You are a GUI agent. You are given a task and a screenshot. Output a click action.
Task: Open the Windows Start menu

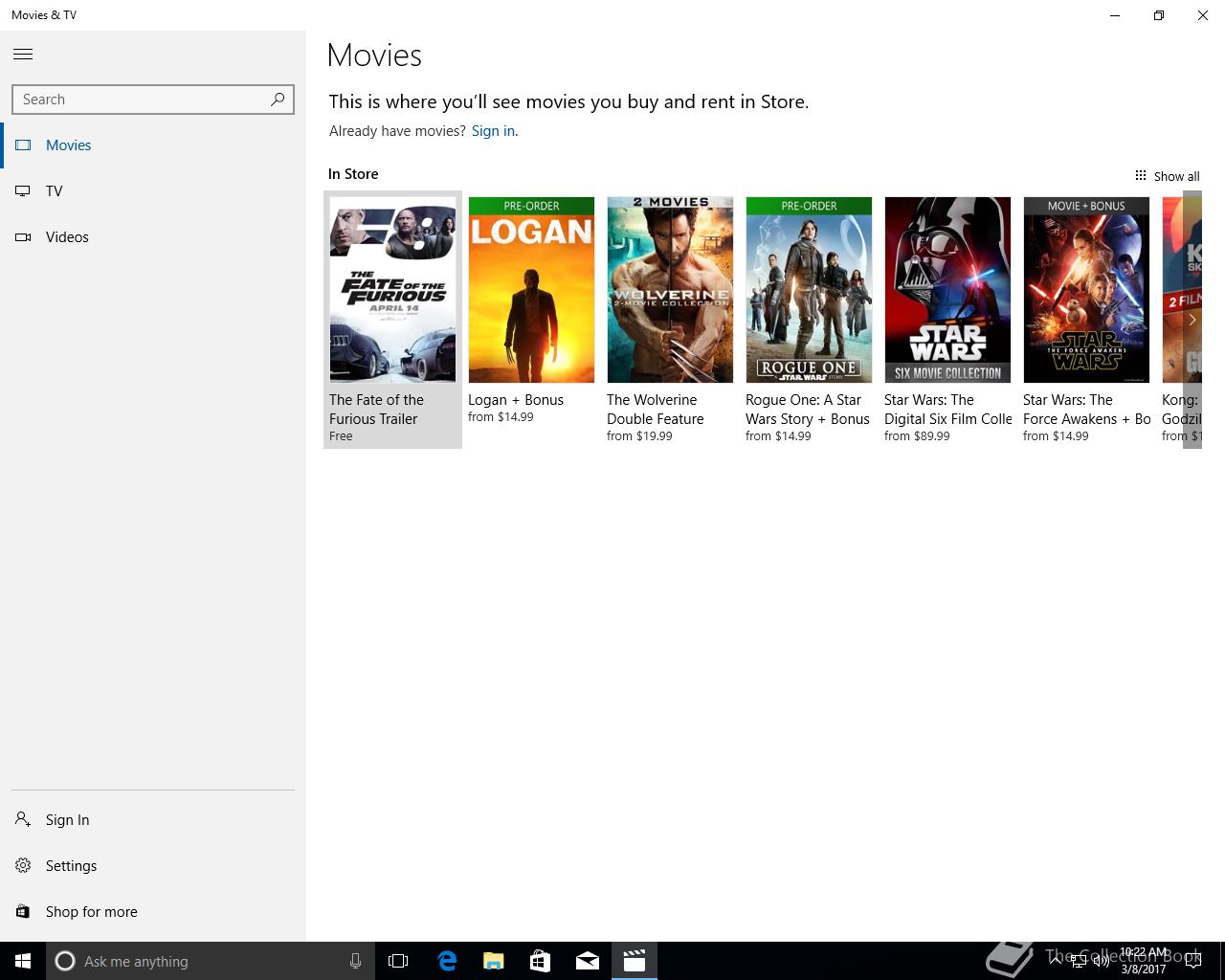pyautogui.click(x=23, y=961)
